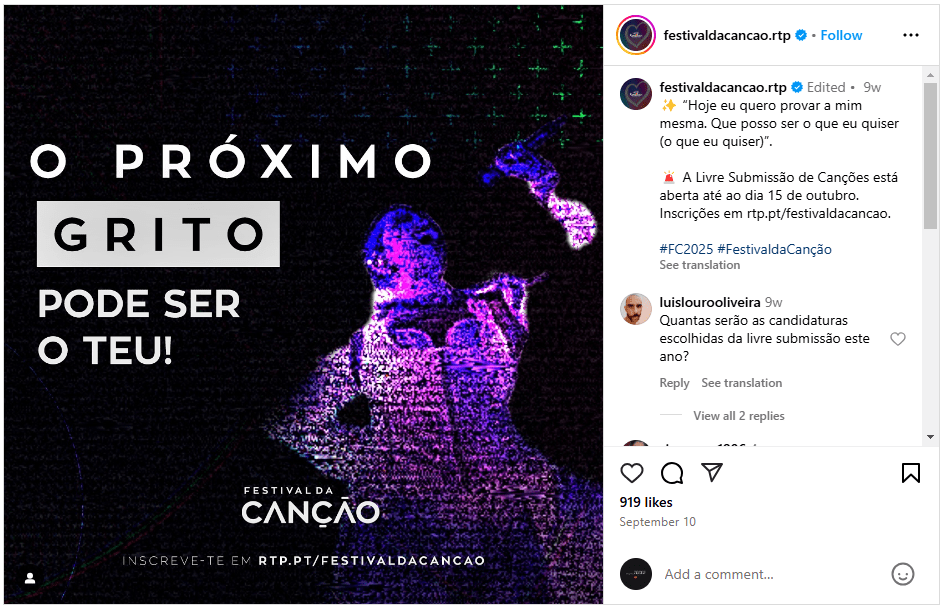This screenshot has width=946, height=609.
Task: Like luislourooliveira's comment
Action: click(x=898, y=339)
